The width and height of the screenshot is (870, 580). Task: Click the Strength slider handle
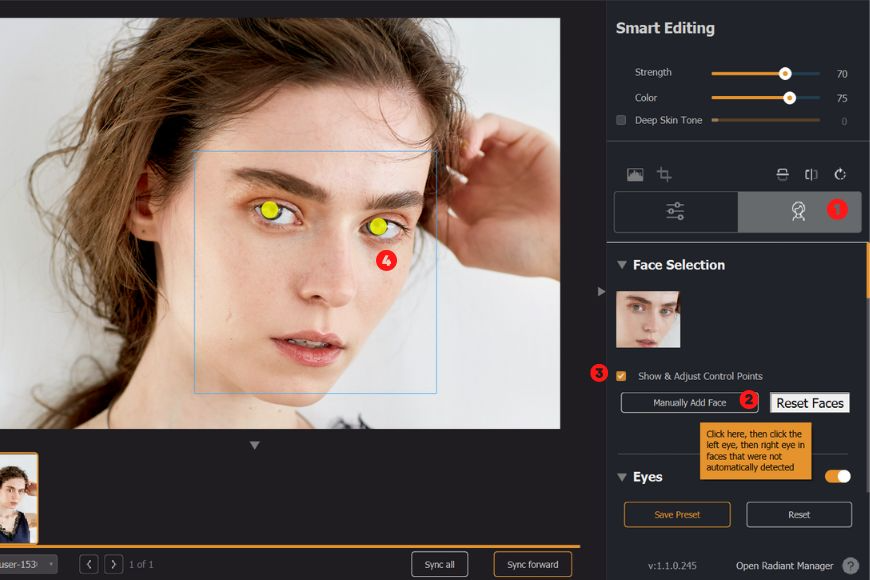(785, 73)
